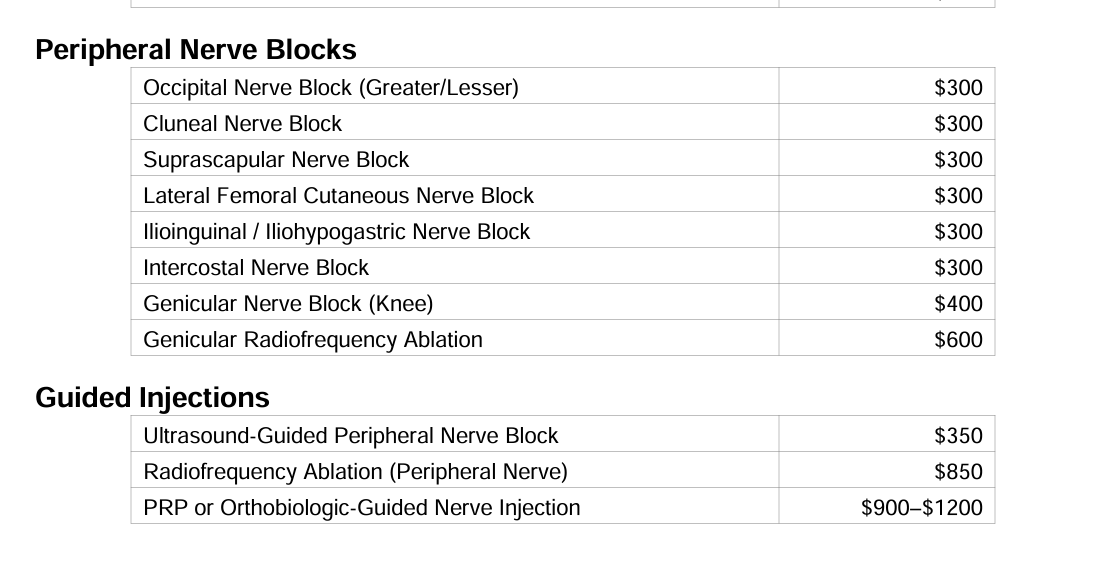Click the $850 price cell
This screenshot has width=1110, height=576.
(x=958, y=472)
